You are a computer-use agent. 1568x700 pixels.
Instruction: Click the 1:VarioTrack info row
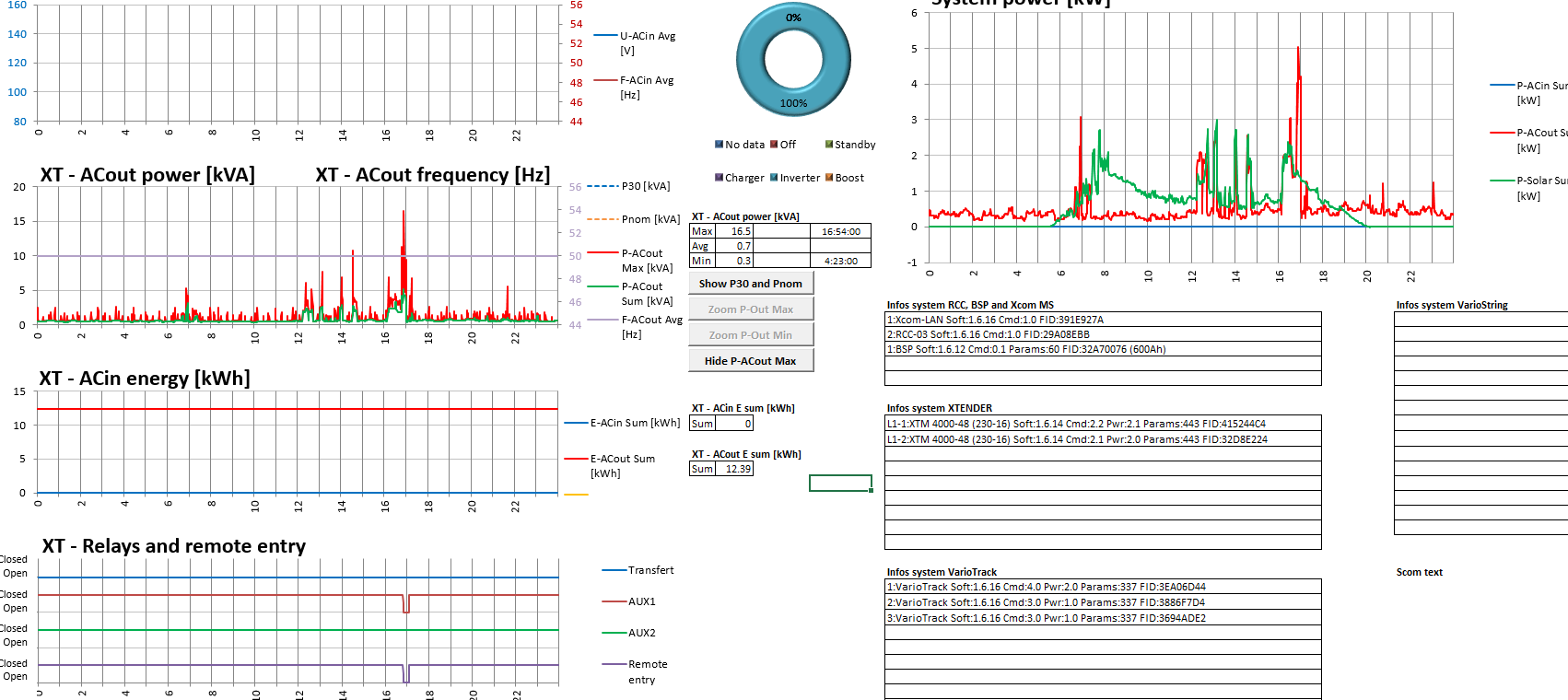tap(1102, 587)
